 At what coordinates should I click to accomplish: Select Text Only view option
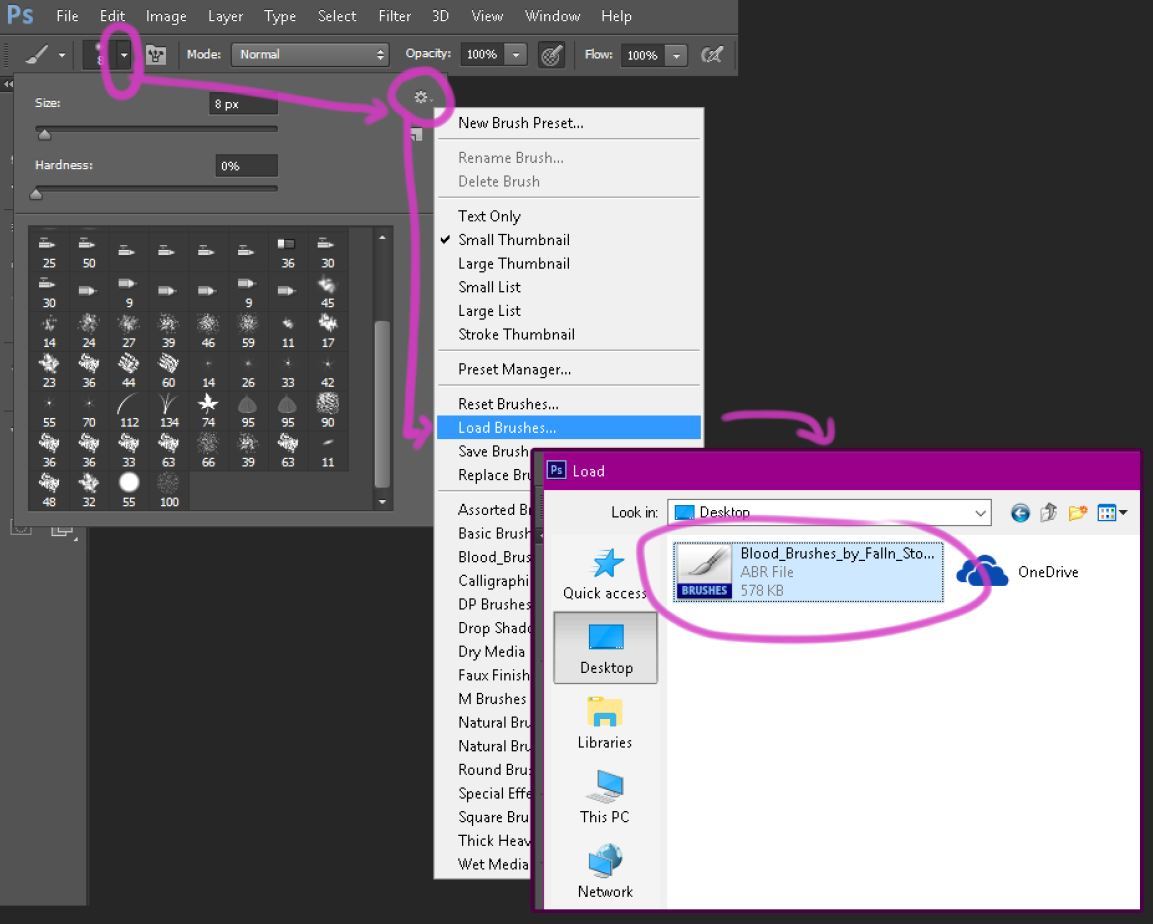[568, 216]
